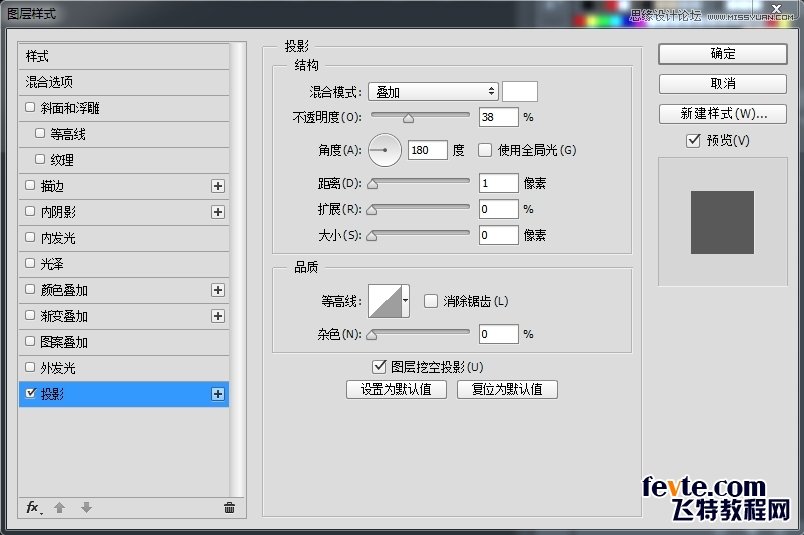Image resolution: width=804 pixels, height=535 pixels.
Task: Select 混合选项 in the left list
Action: coord(124,82)
